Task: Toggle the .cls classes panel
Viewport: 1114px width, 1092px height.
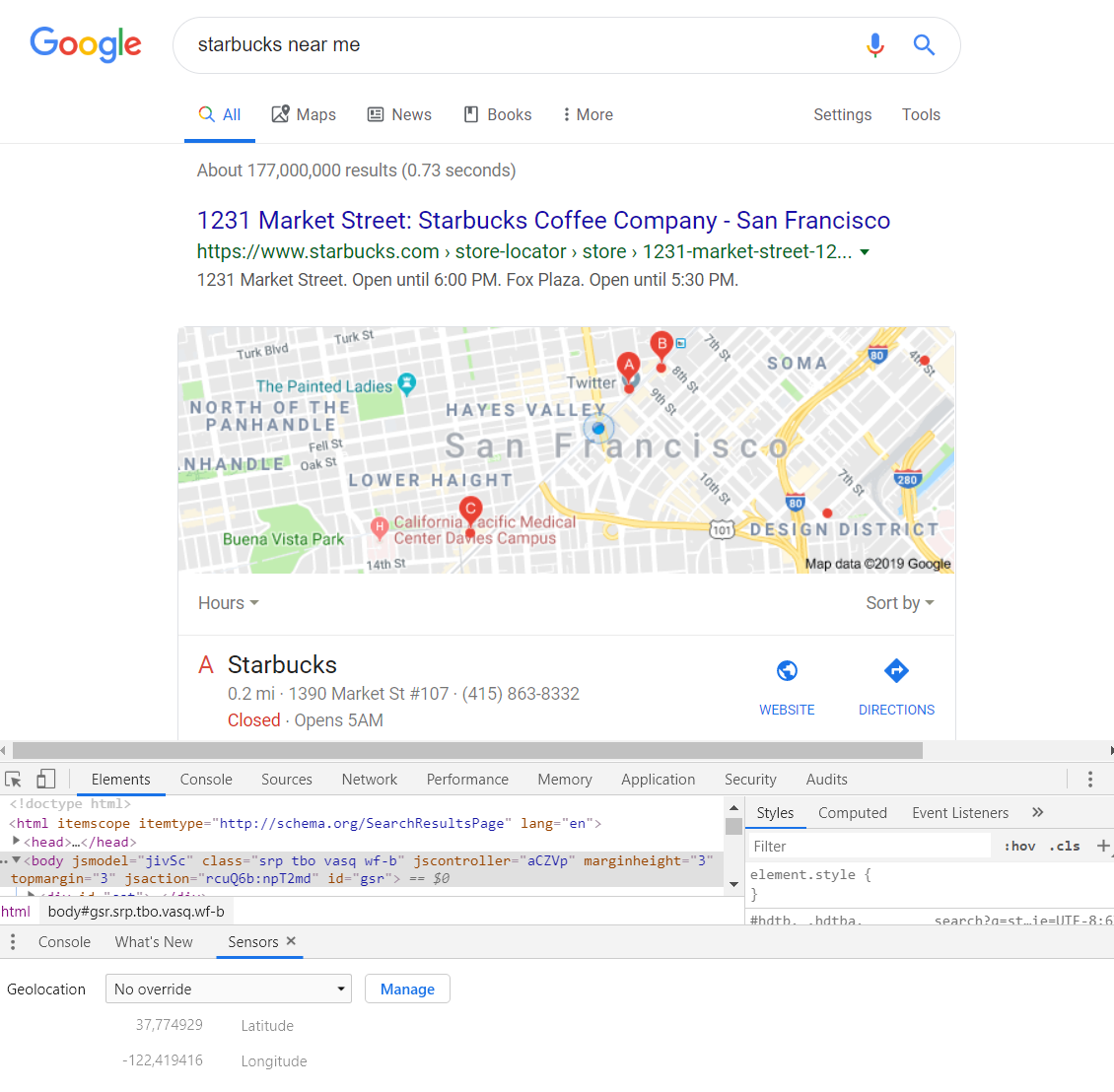Action: pos(1065,847)
